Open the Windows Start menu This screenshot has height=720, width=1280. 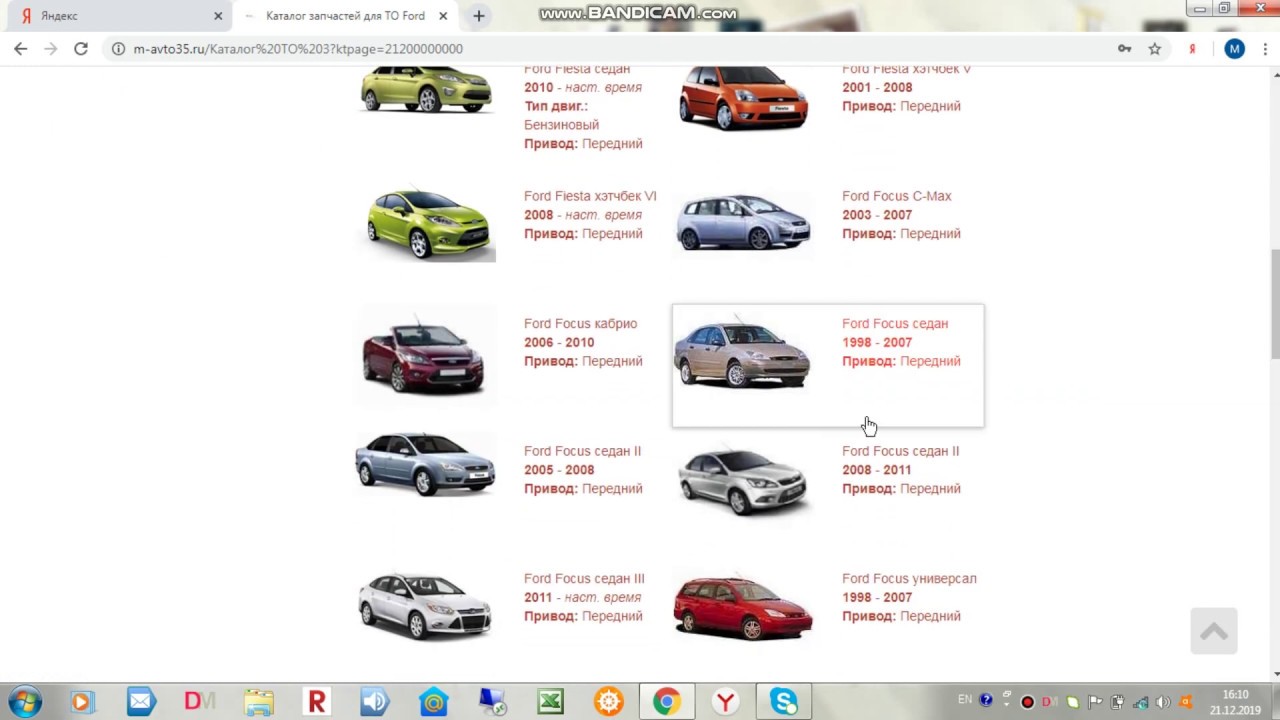[x=24, y=702]
